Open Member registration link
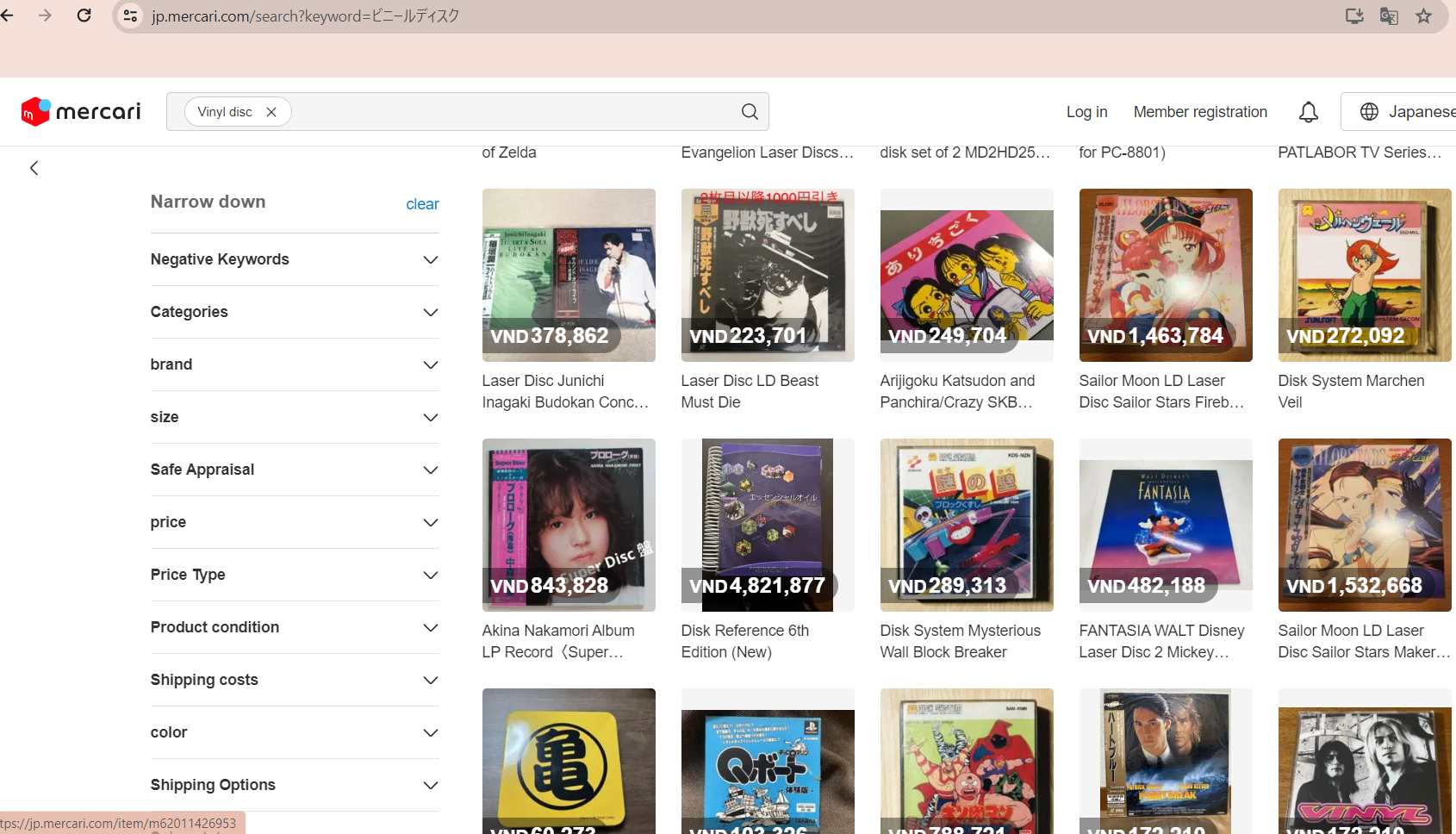Screen dimensions: 1456x834 [1200, 112]
